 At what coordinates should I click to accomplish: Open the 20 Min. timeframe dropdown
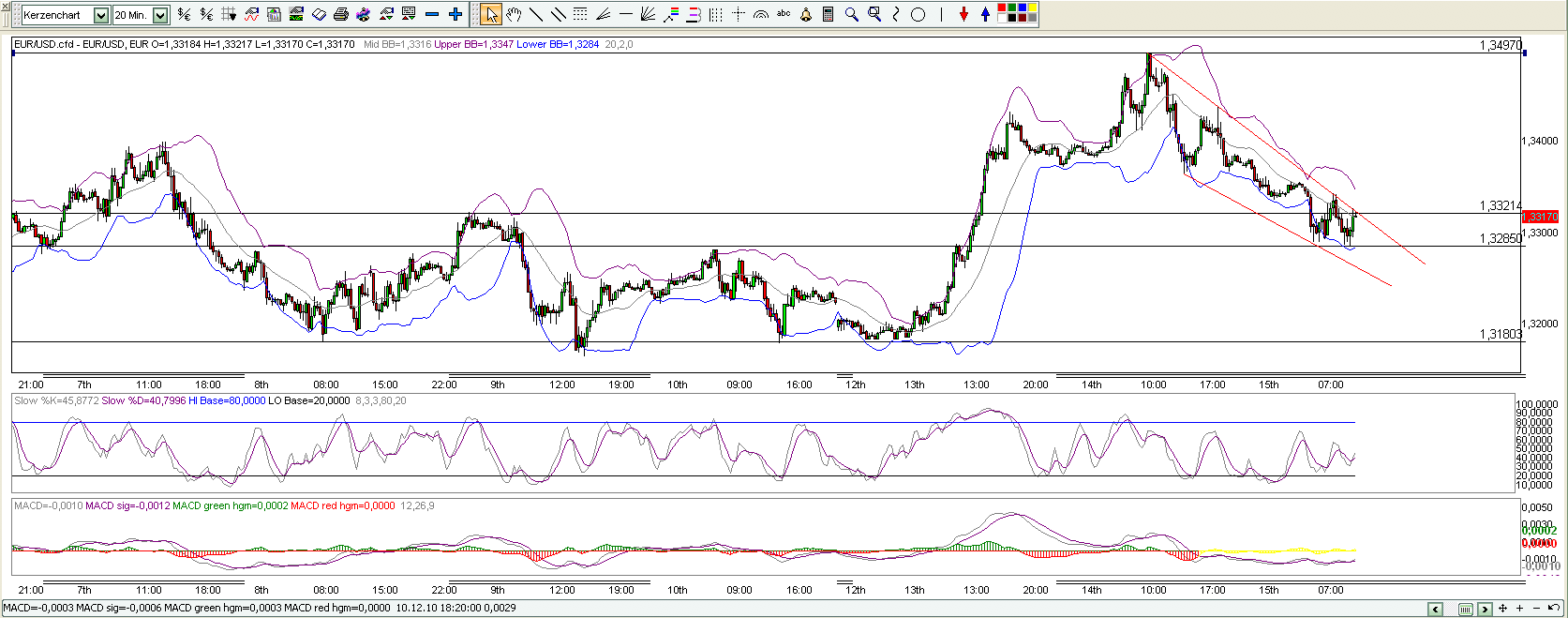[x=160, y=15]
